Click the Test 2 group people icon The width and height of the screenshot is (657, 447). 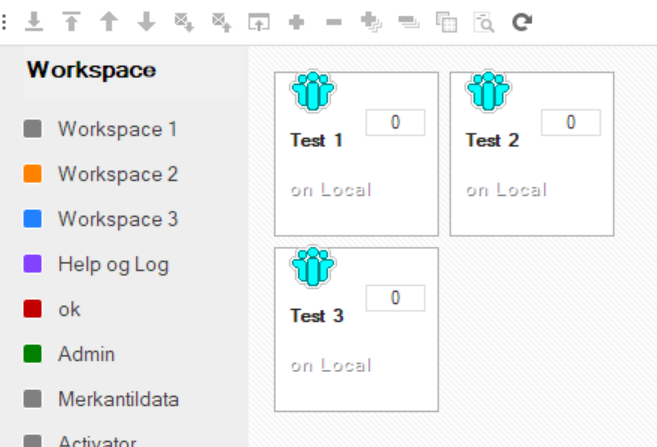click(x=488, y=91)
